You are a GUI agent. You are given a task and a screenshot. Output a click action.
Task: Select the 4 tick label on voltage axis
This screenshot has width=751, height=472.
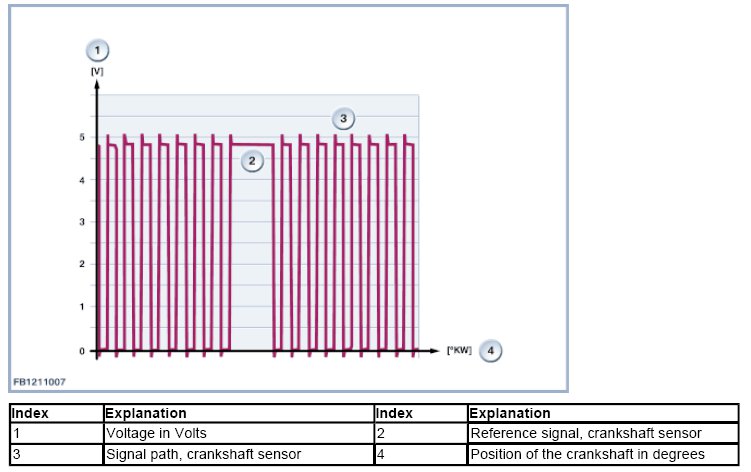(83, 180)
